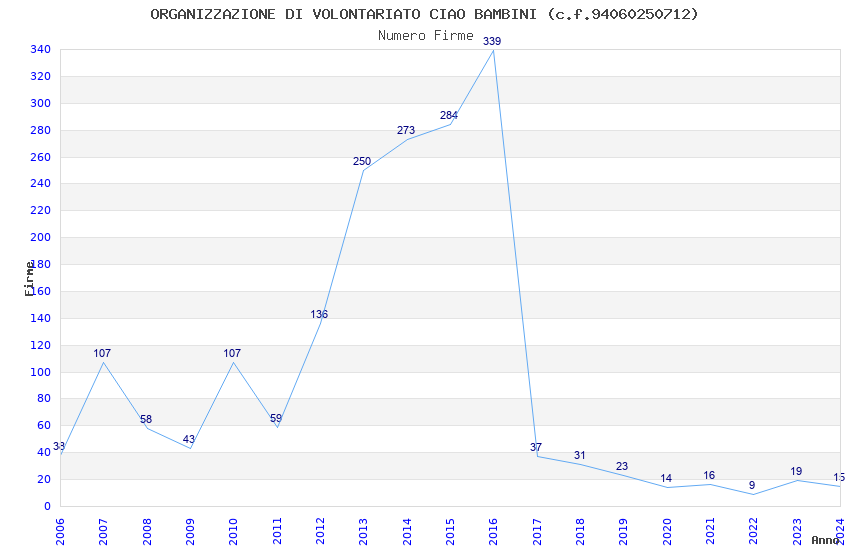
Task: Select the data label 250
Action: pos(362,161)
